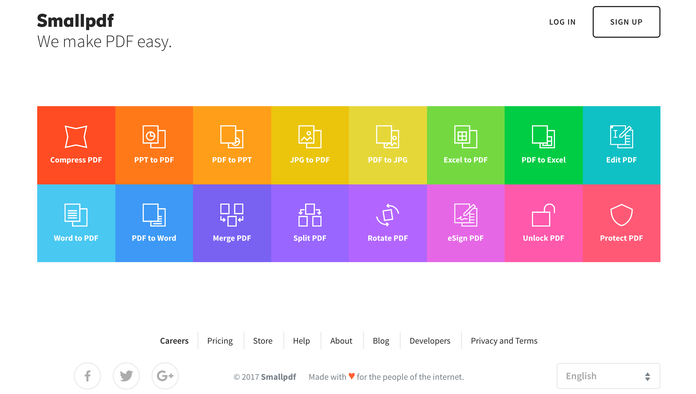Viewport: 696px width, 394px height.
Task: Open the eSign PDF tool icon
Action: point(466,215)
